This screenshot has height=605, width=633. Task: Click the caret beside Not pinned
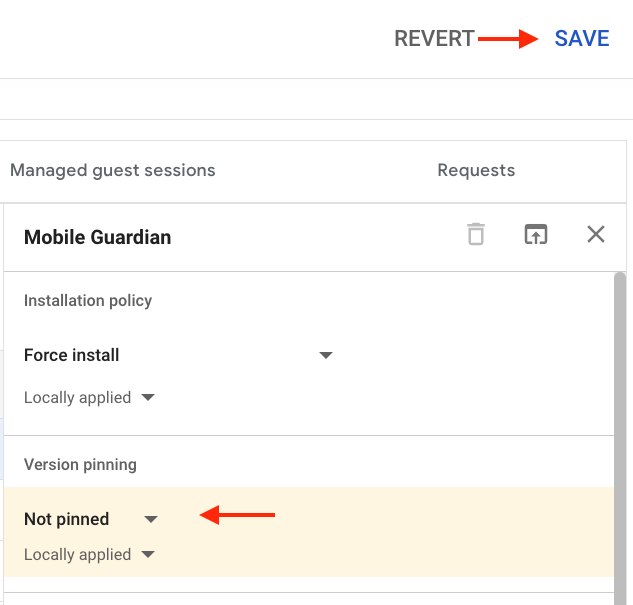151,519
